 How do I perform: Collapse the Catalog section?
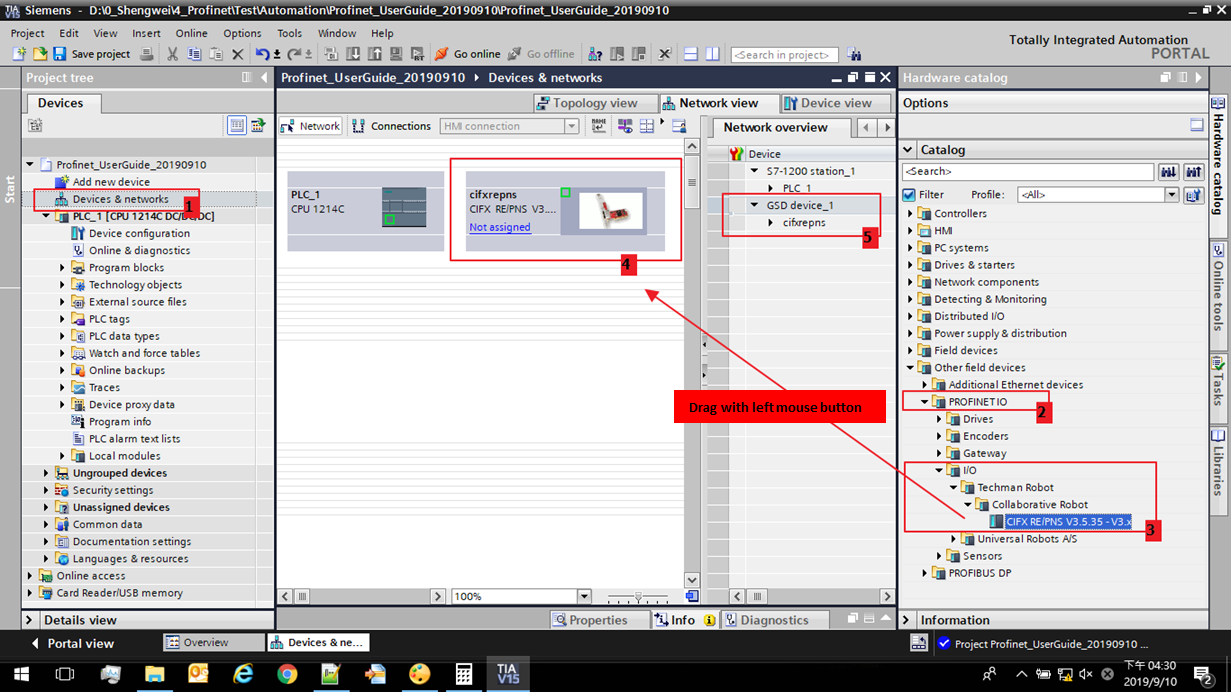point(908,150)
